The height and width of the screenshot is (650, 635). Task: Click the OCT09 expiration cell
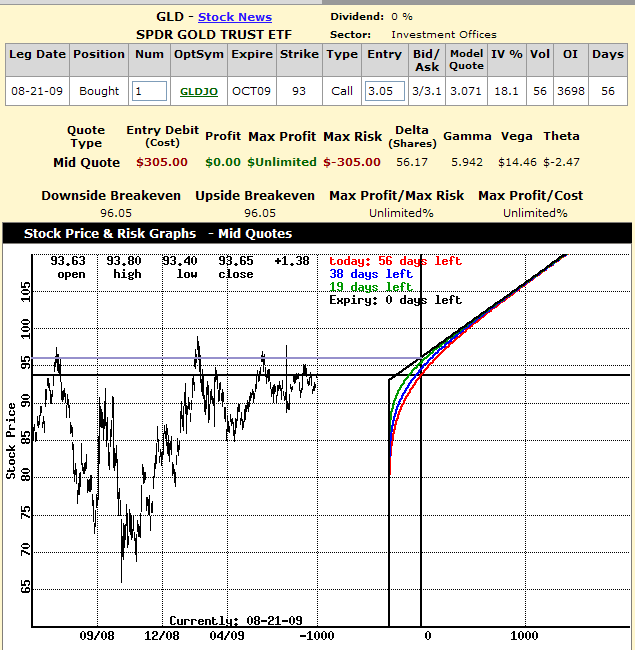[251, 91]
